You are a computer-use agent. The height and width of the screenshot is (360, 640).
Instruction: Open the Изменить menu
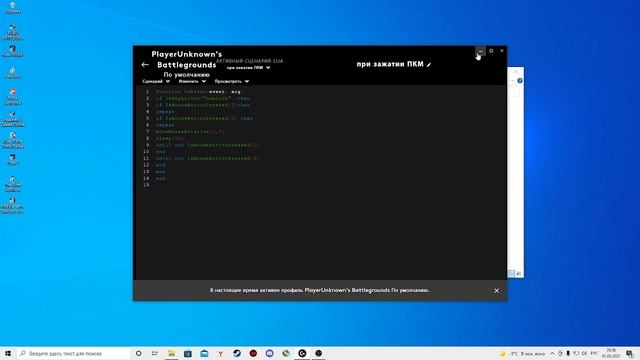point(192,81)
